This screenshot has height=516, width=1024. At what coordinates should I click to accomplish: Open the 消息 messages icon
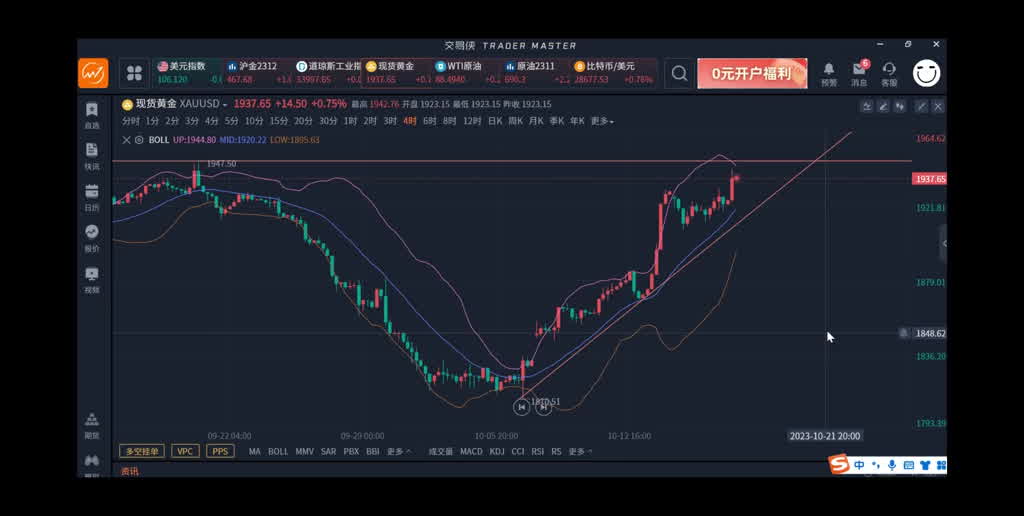859,73
